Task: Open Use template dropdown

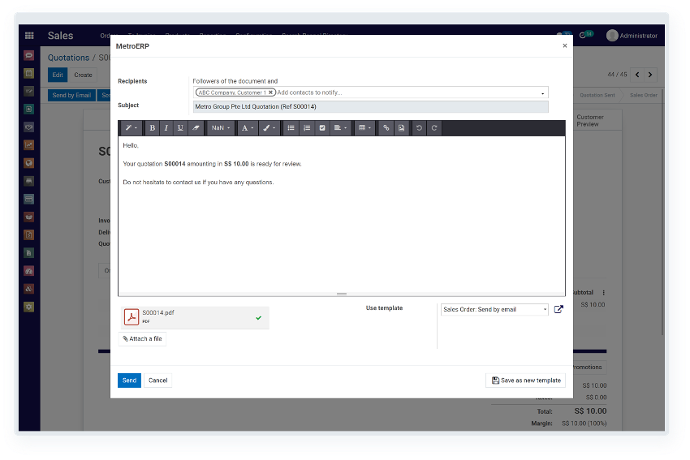Action: pyautogui.click(x=495, y=309)
